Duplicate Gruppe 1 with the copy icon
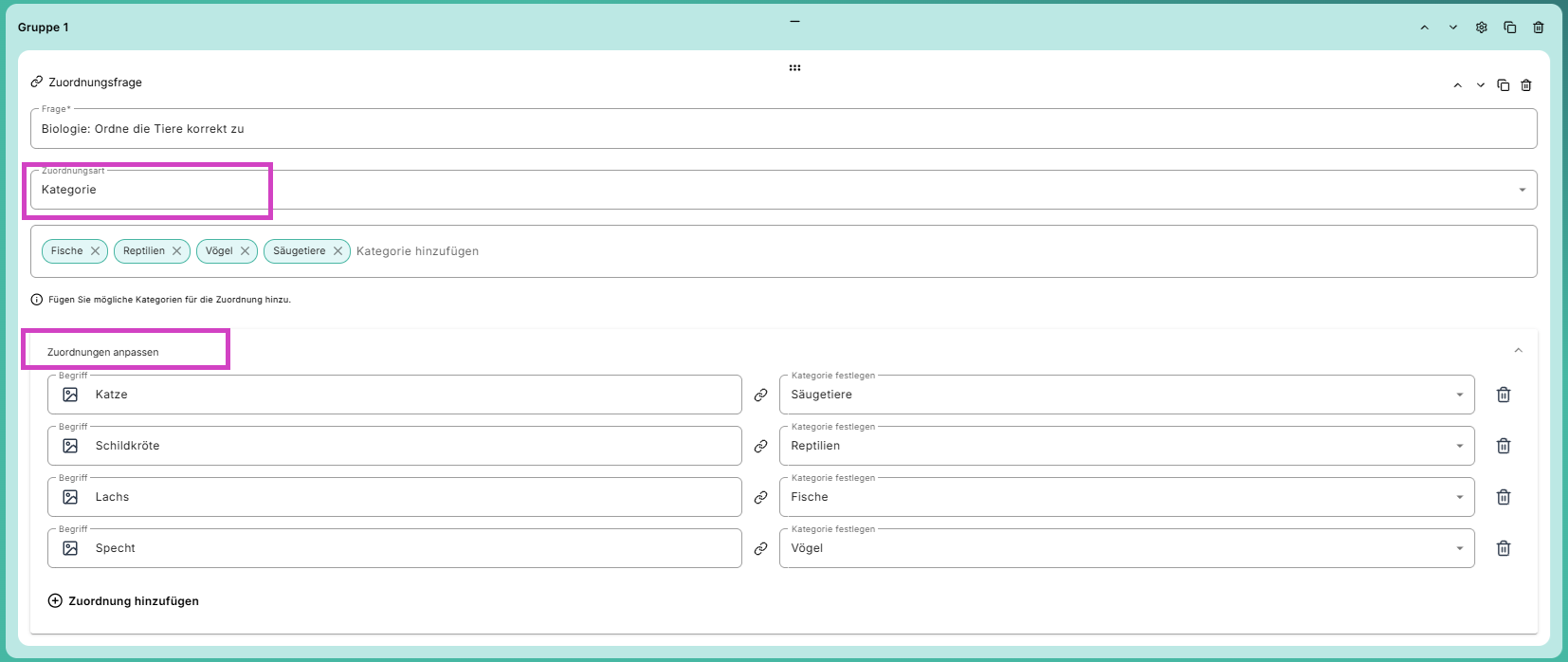The height and width of the screenshot is (662, 1568). 1510,28
